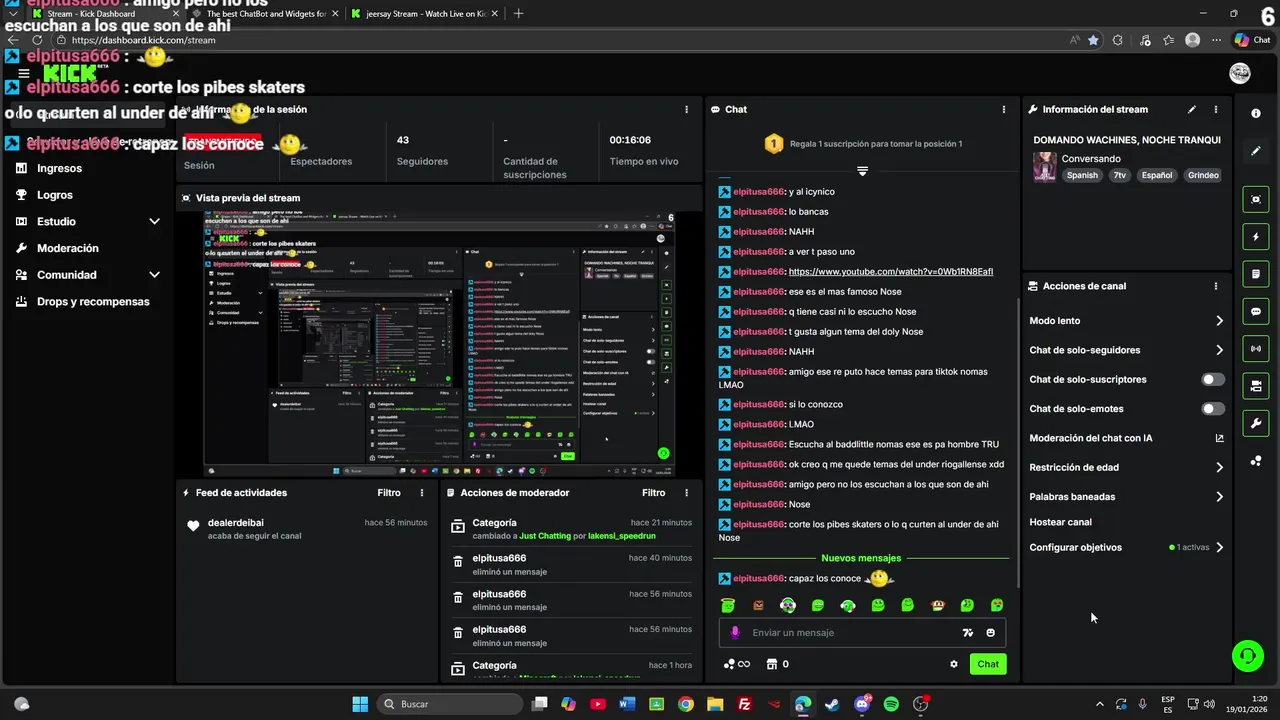Open Filtro in Acciones de moderador
Viewport: 1280px width, 720px height.
(653, 493)
